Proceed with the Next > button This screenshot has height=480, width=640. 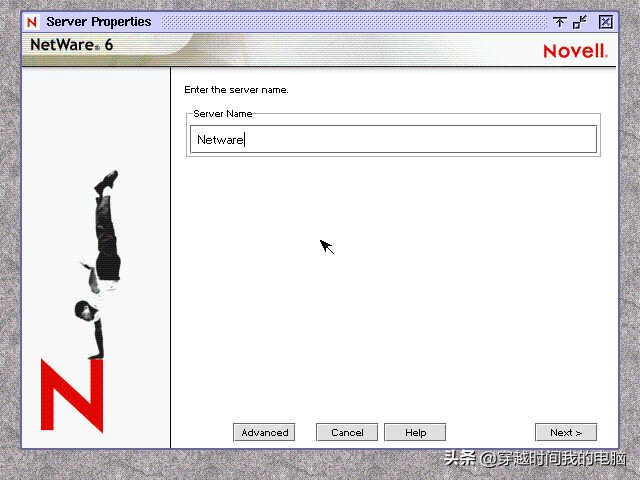pyautogui.click(x=565, y=432)
